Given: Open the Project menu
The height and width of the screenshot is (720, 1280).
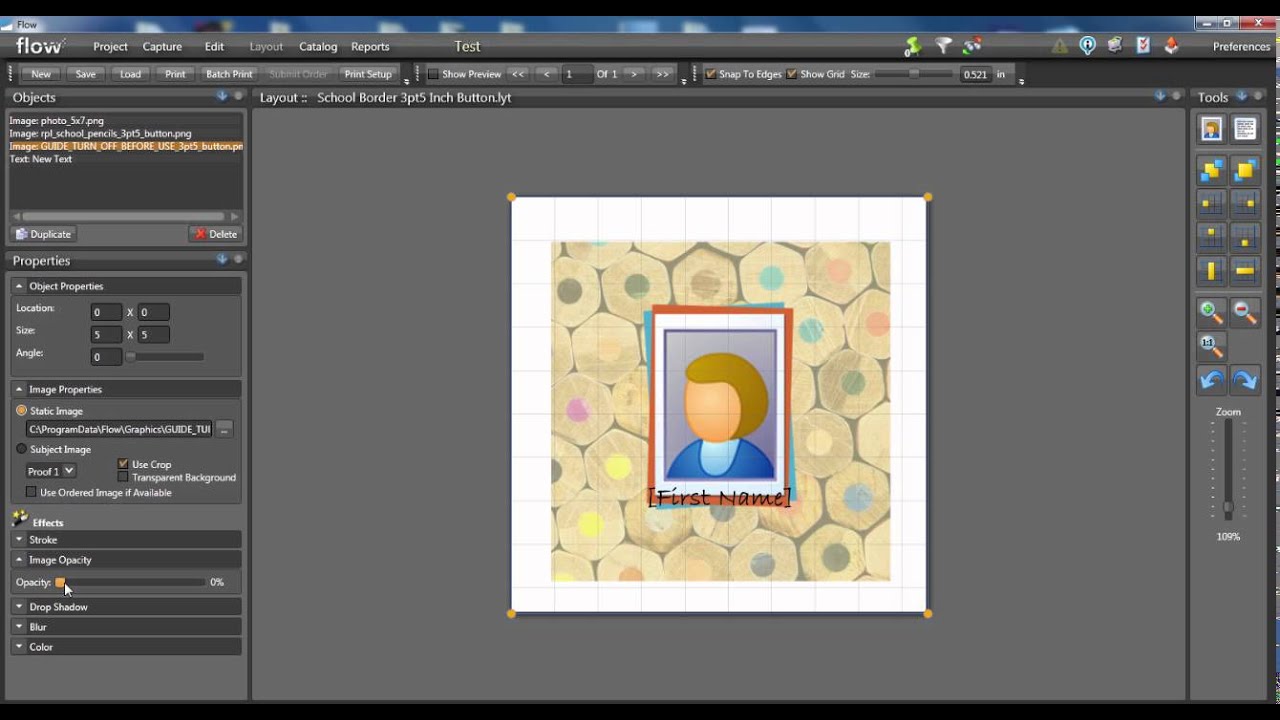Looking at the screenshot, I should pos(110,46).
